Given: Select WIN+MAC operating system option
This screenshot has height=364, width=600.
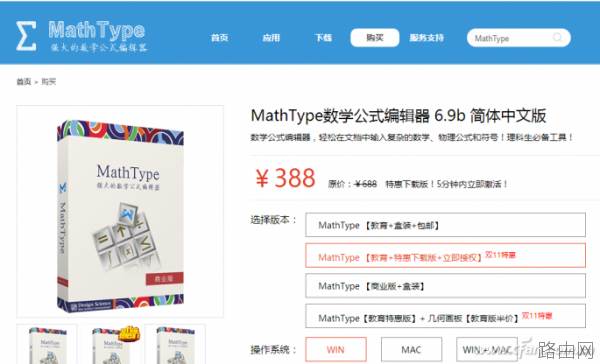Looking at the screenshot, I should click(x=487, y=349).
